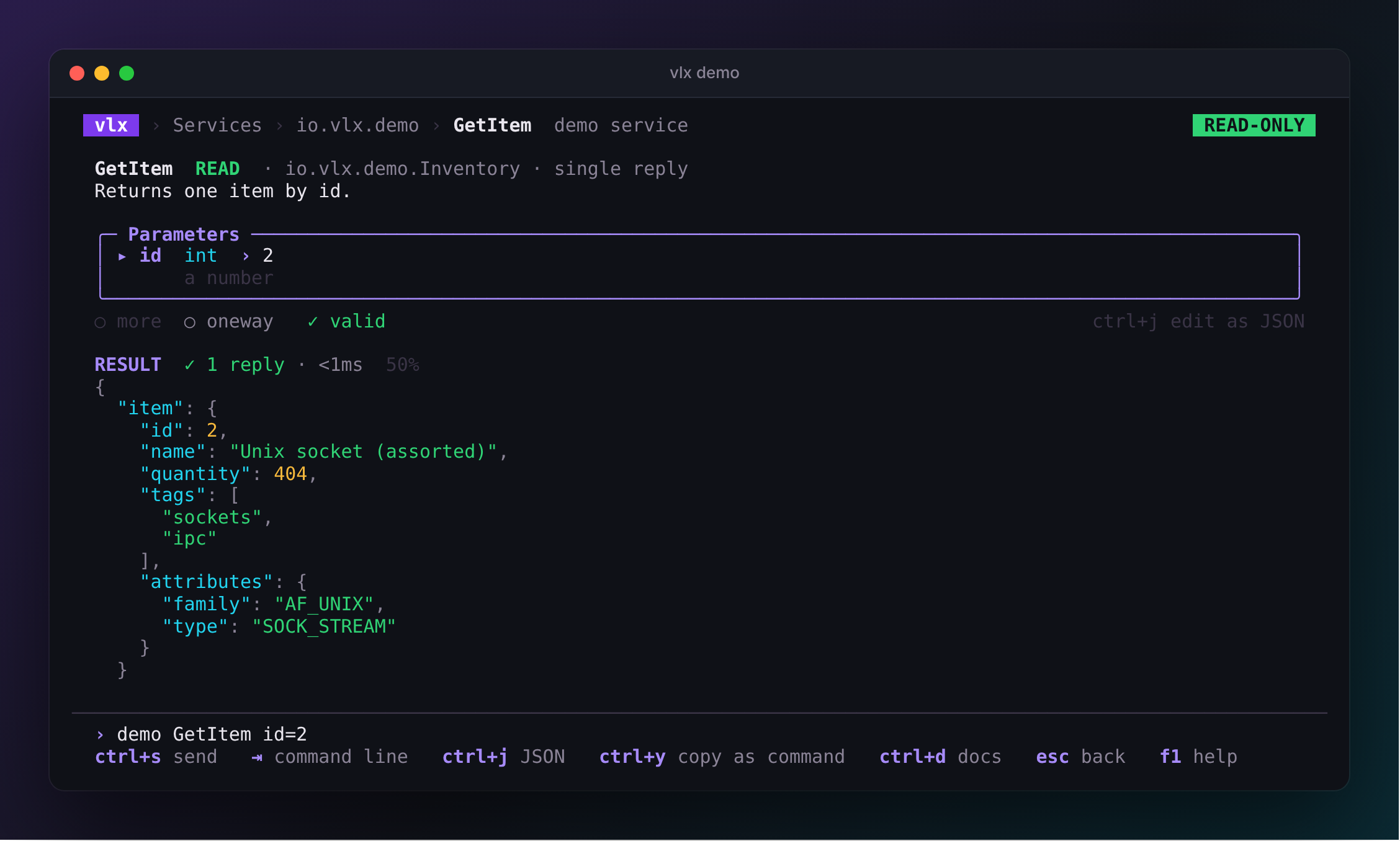Toggle the more option
1400x841 pixels.
(128, 321)
